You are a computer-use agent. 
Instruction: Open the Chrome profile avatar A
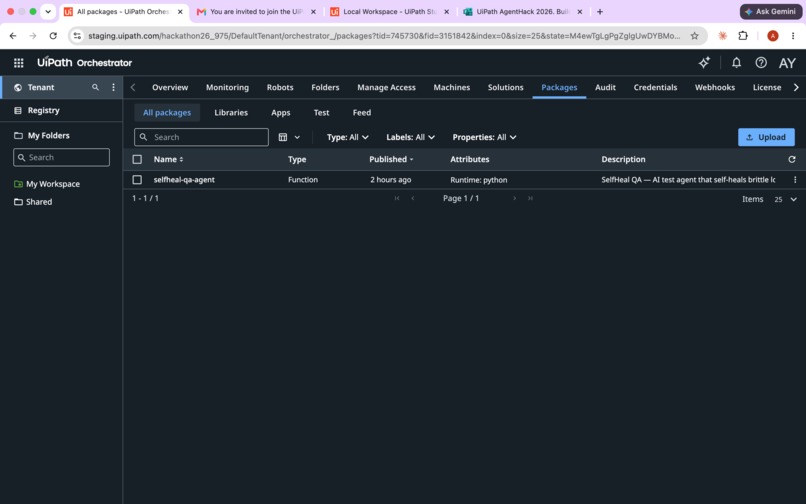(772, 35)
